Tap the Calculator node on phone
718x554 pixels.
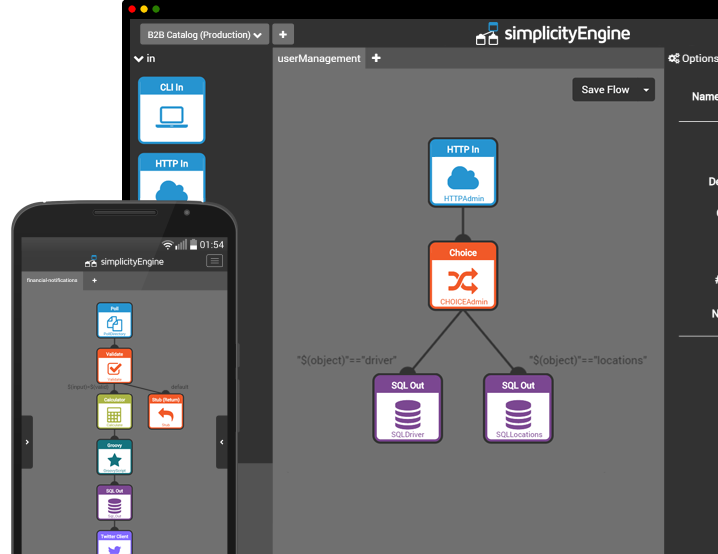[x=114, y=411]
